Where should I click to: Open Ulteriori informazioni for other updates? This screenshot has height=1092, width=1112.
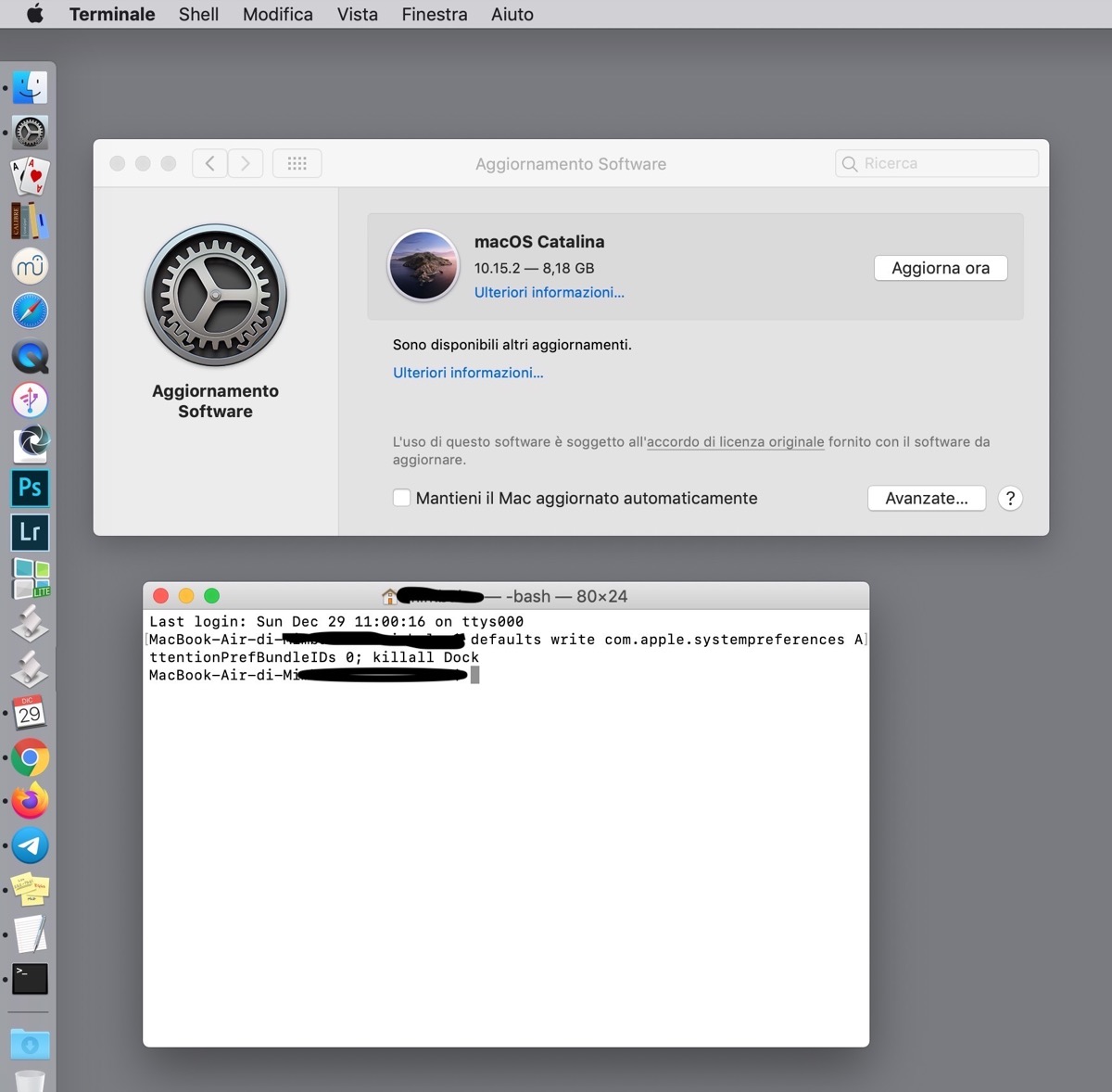click(x=468, y=373)
